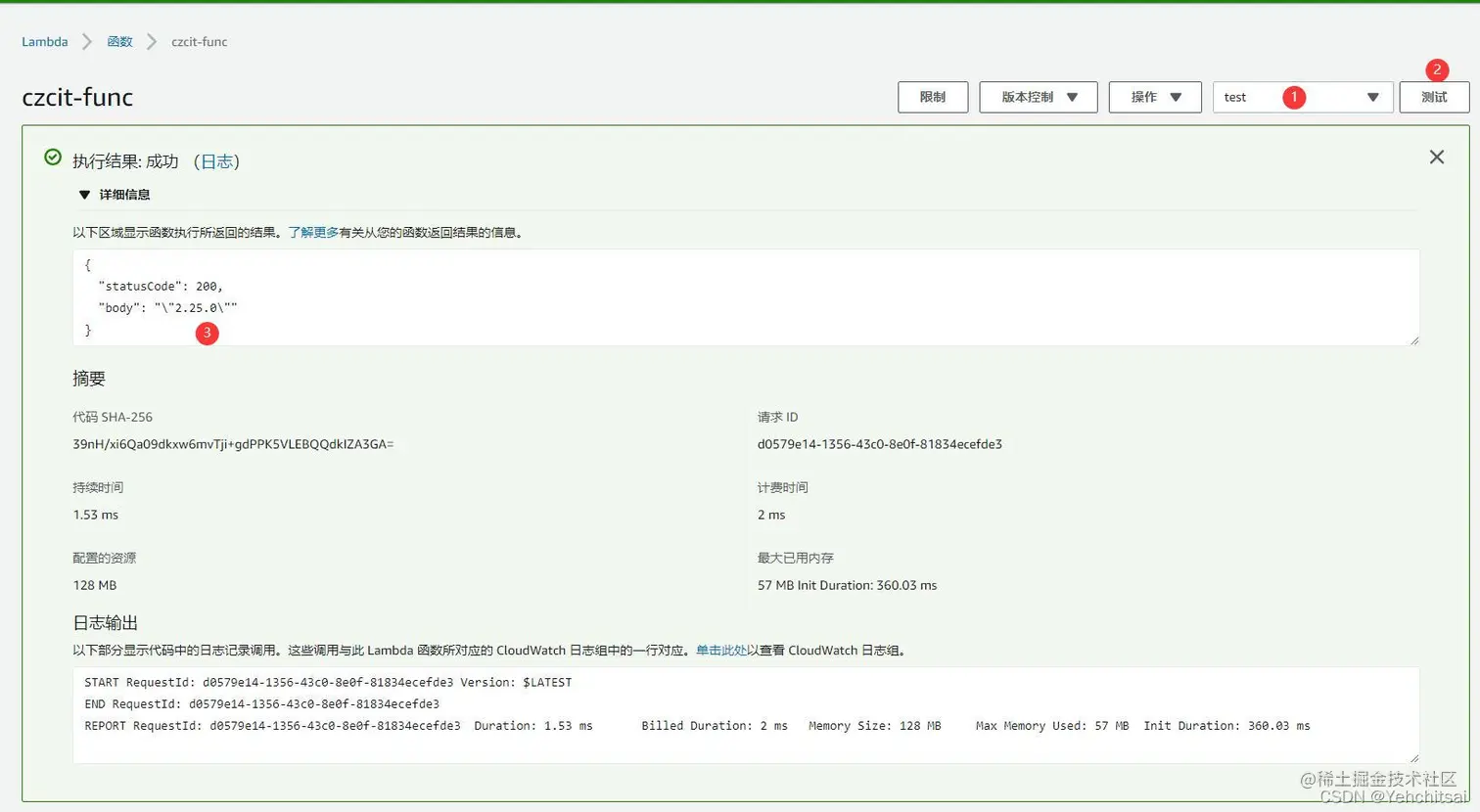Click the 单击此处 CloudWatch link
The image size is (1480, 812).
point(721,650)
